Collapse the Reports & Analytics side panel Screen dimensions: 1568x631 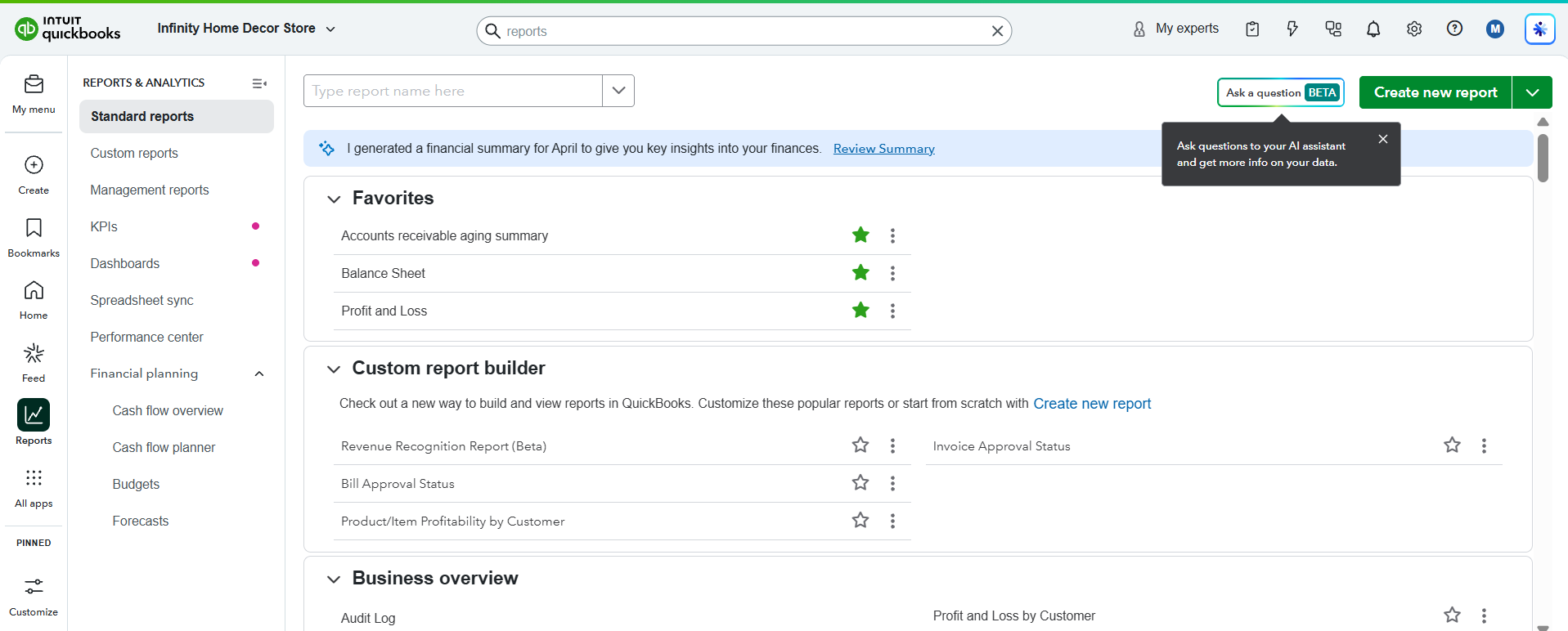tap(259, 83)
